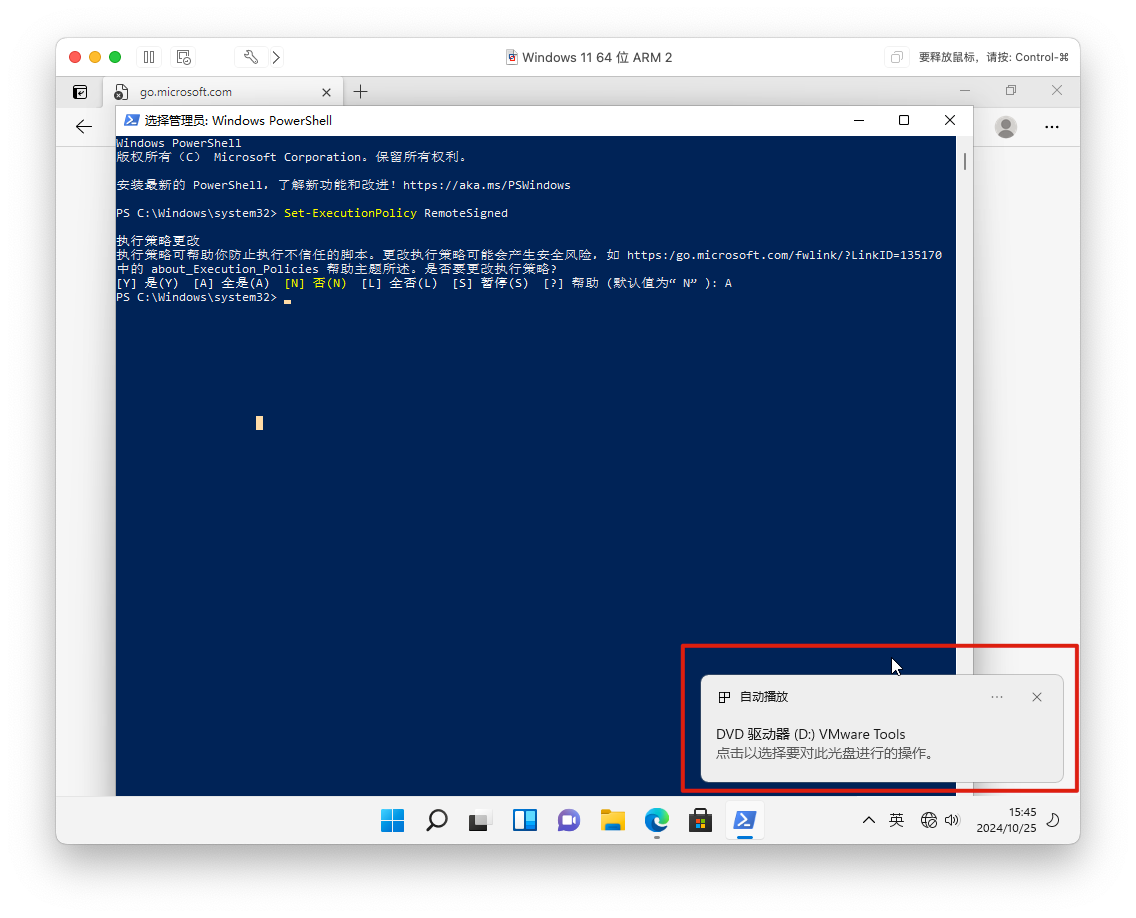Screen dimensions: 1136x918
Task: Open Edge tab actions menu icon
Action: click(80, 92)
